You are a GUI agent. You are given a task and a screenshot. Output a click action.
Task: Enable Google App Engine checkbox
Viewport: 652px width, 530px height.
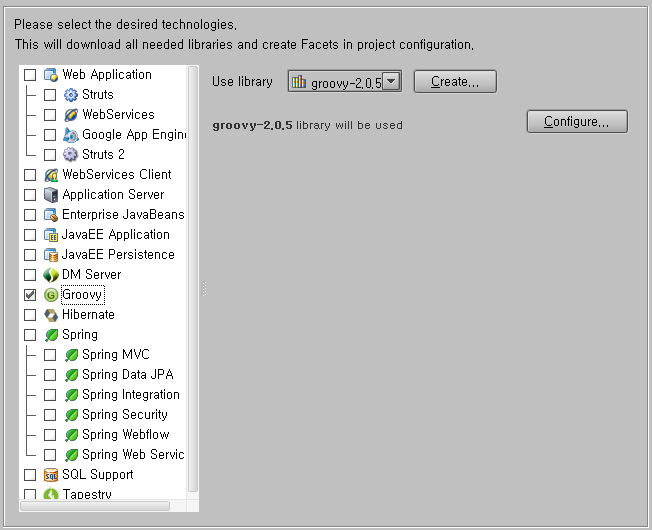coord(50,135)
